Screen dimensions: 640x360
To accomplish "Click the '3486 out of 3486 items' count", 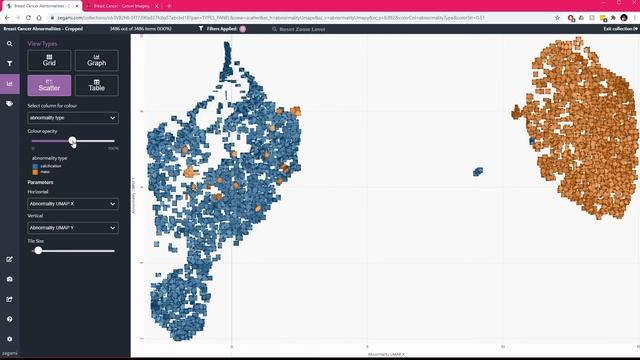I will 140,29.
